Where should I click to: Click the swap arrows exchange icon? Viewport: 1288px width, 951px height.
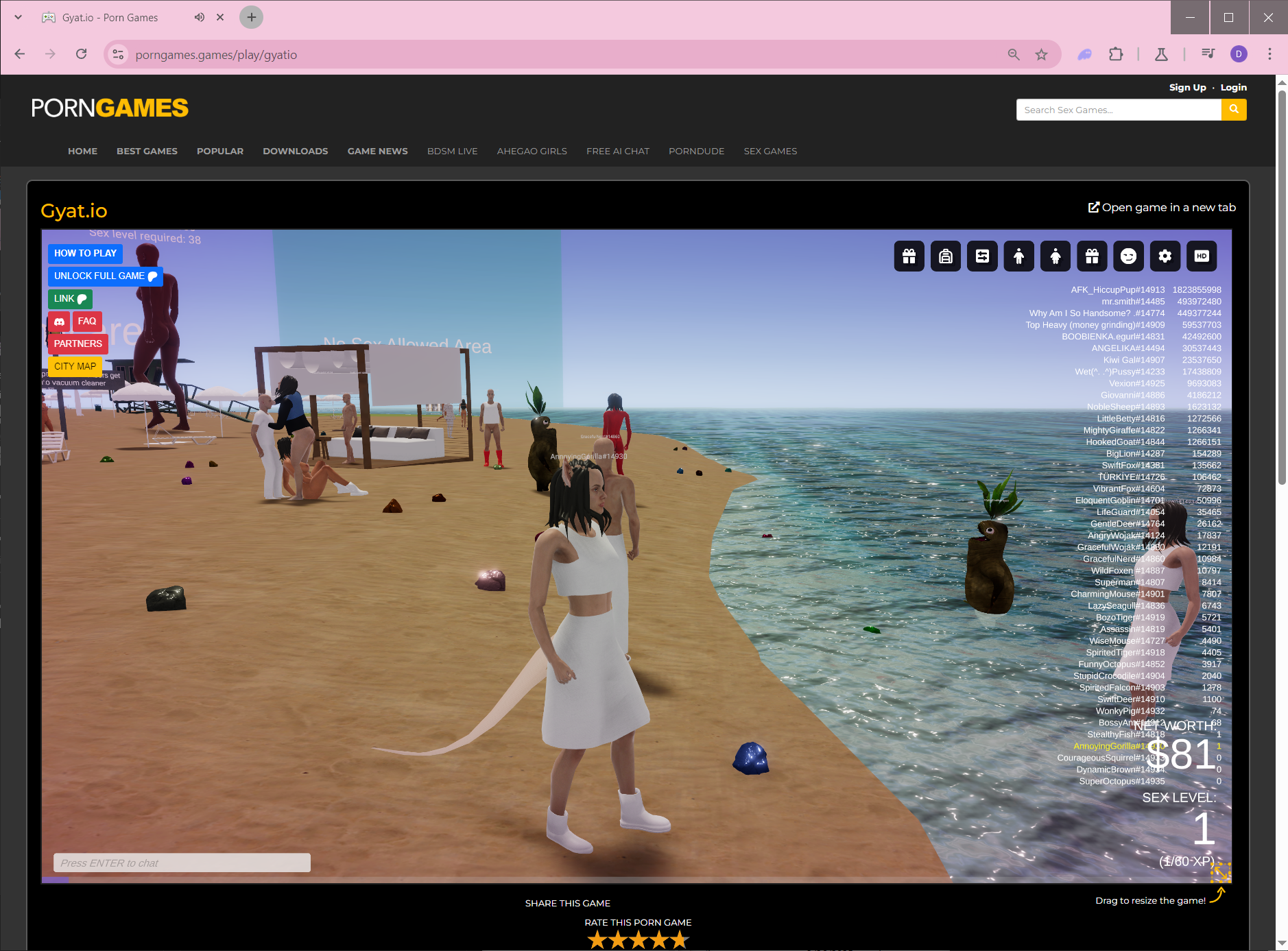[x=982, y=256]
